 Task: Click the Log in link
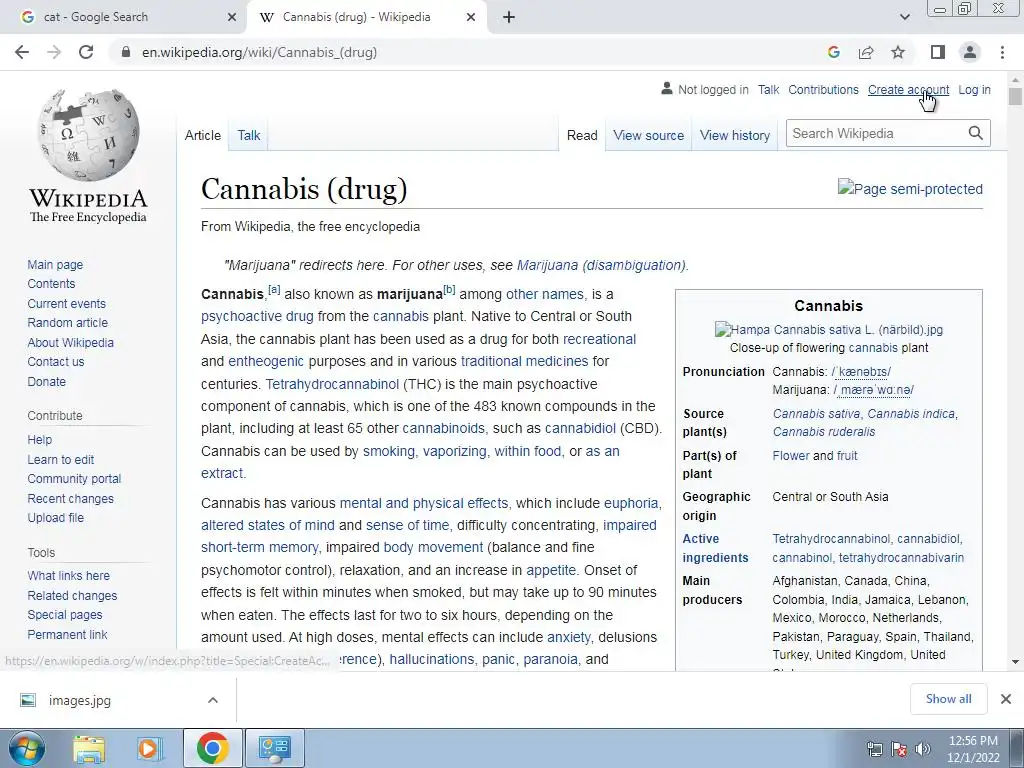(974, 89)
